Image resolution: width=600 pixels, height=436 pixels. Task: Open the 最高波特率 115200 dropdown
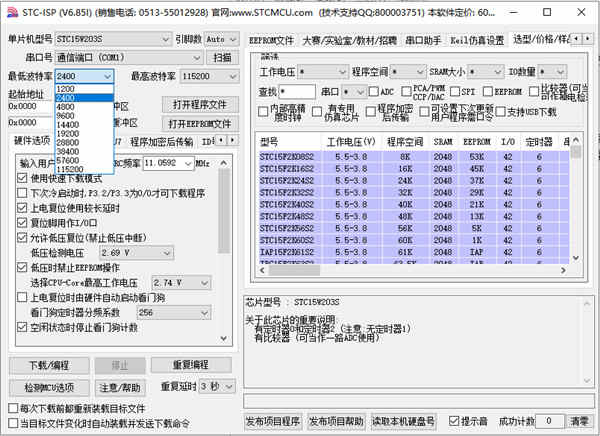[210, 76]
